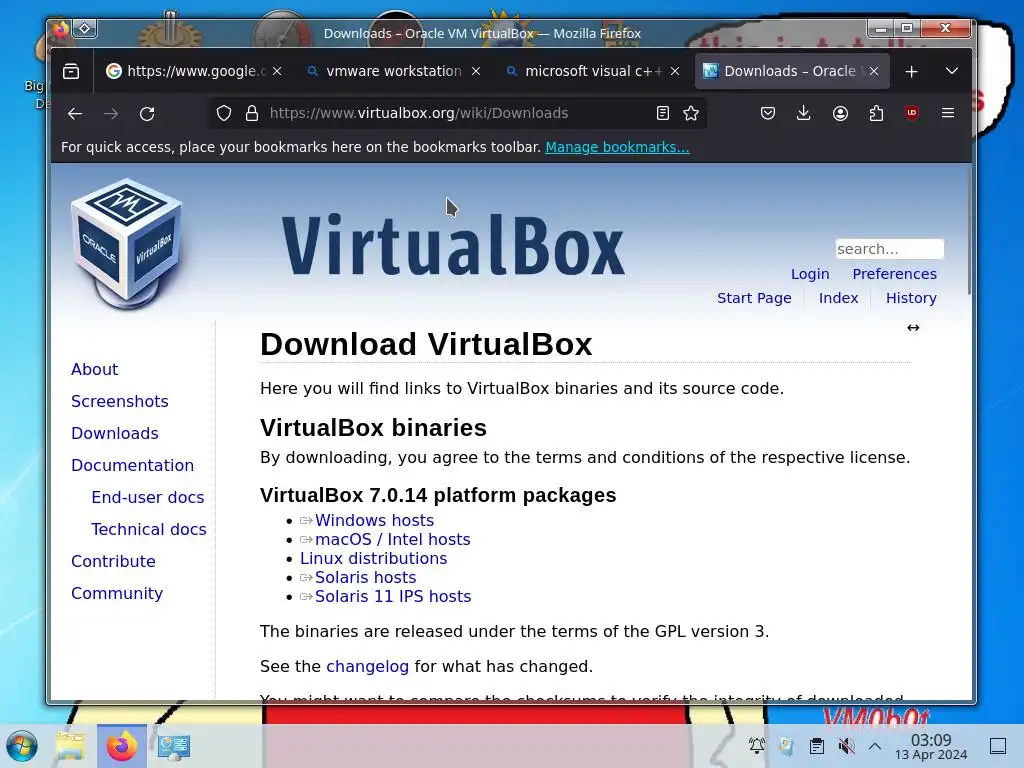Viewport: 1024px width, 768px height.
Task: Open Technical docs link
Action: (149, 530)
